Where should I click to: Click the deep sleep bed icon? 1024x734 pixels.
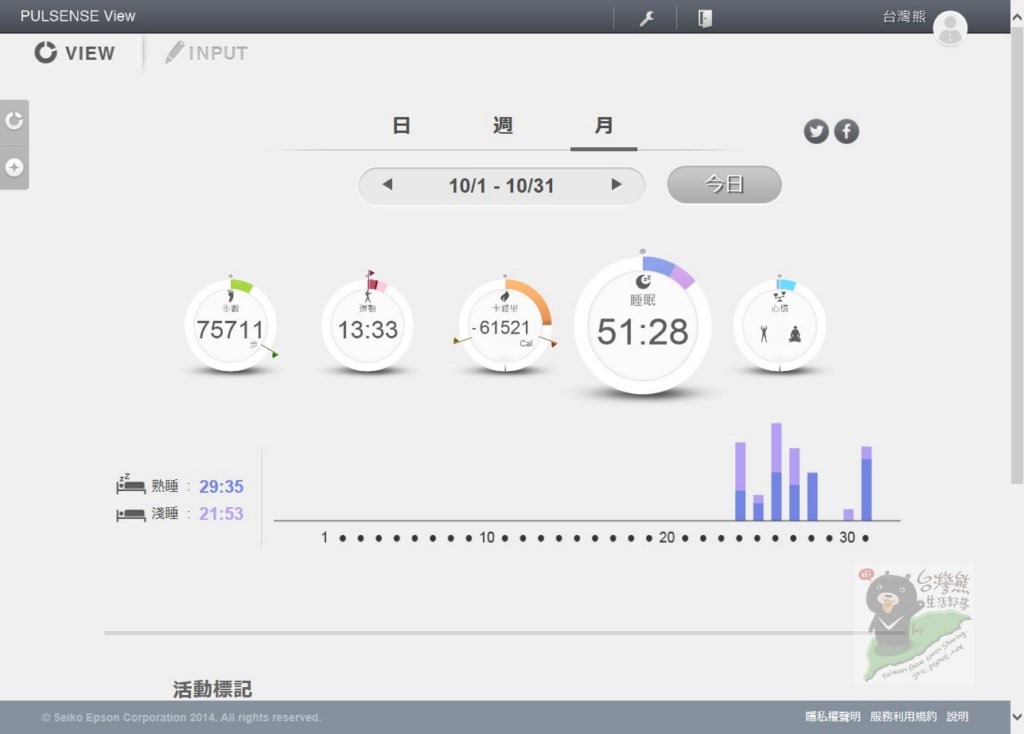pos(131,484)
